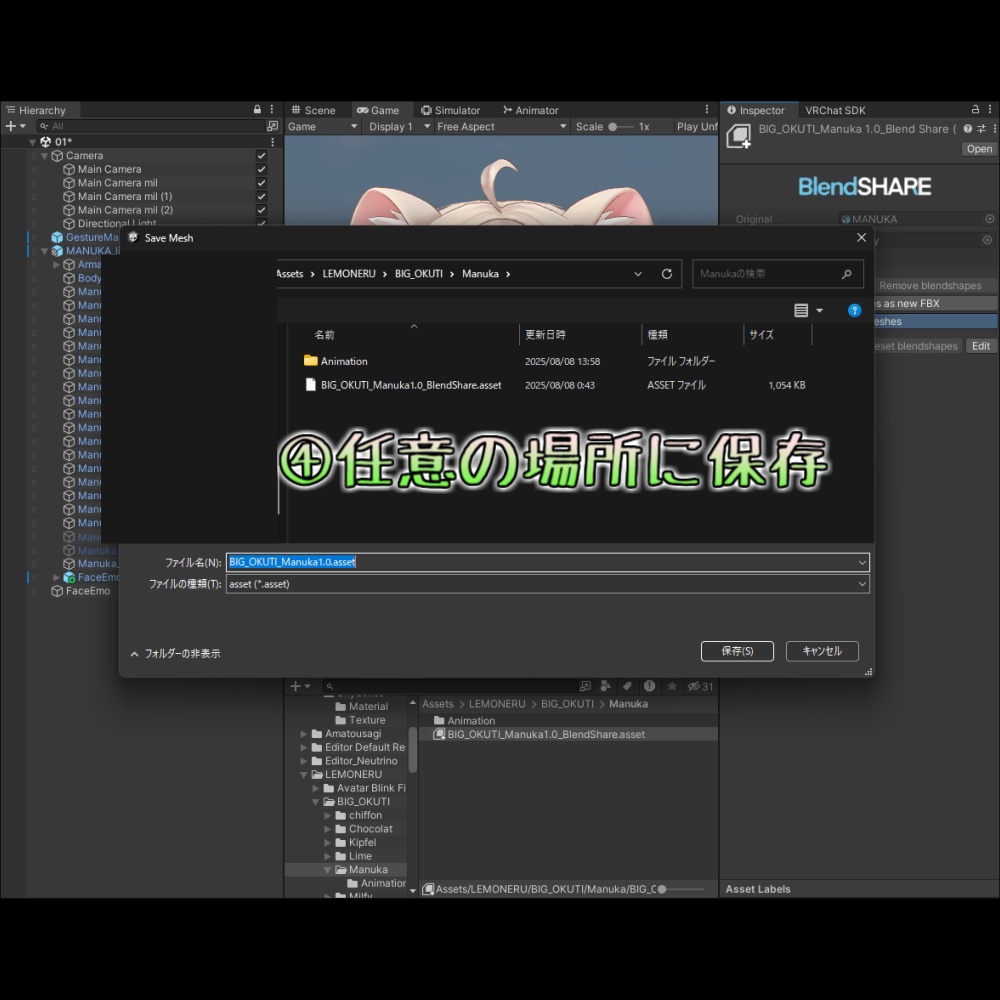Screen dimensions: 1000x1000
Task: Open Inspector preset sliders icon
Action: [x=981, y=129]
